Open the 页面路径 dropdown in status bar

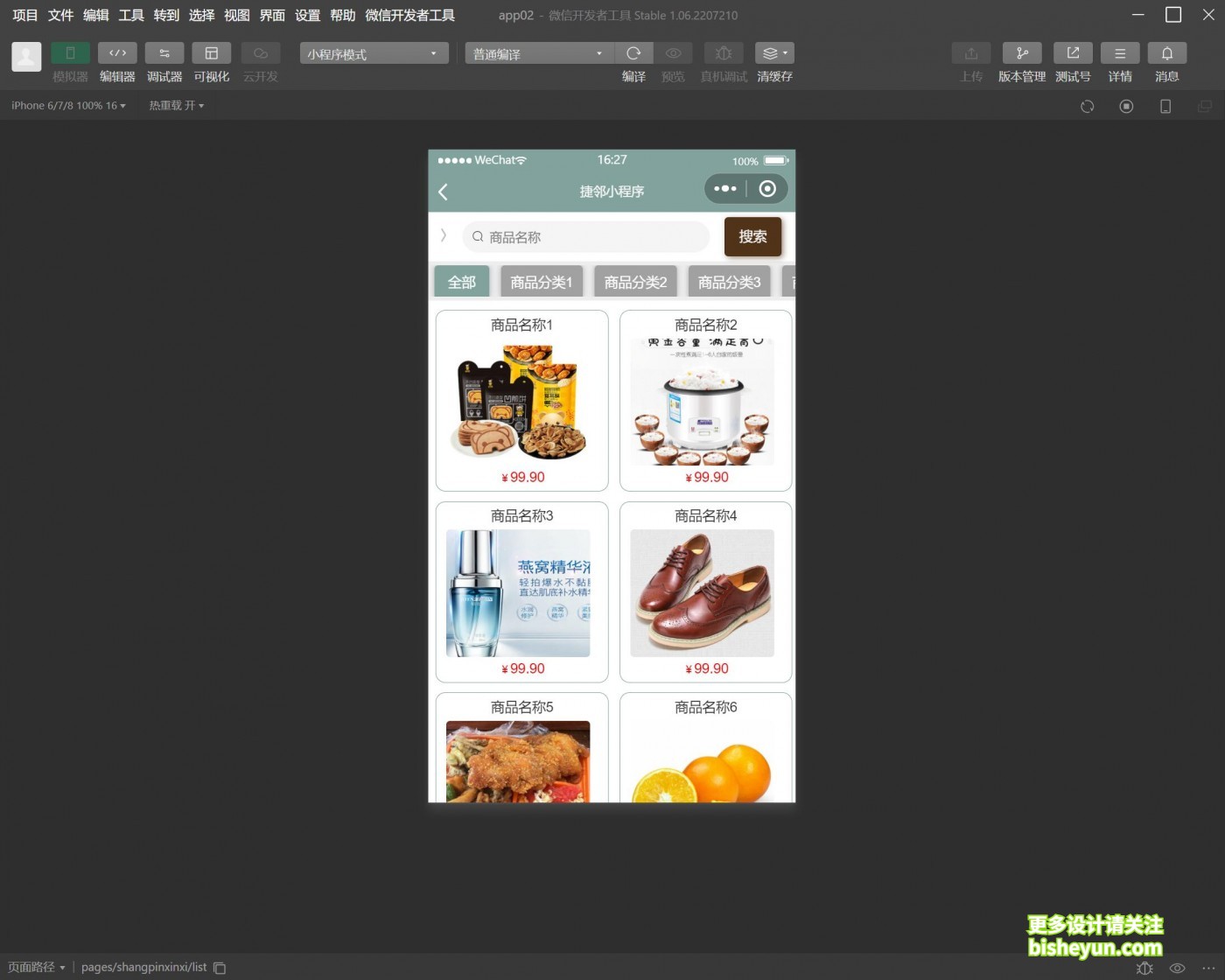(x=36, y=967)
